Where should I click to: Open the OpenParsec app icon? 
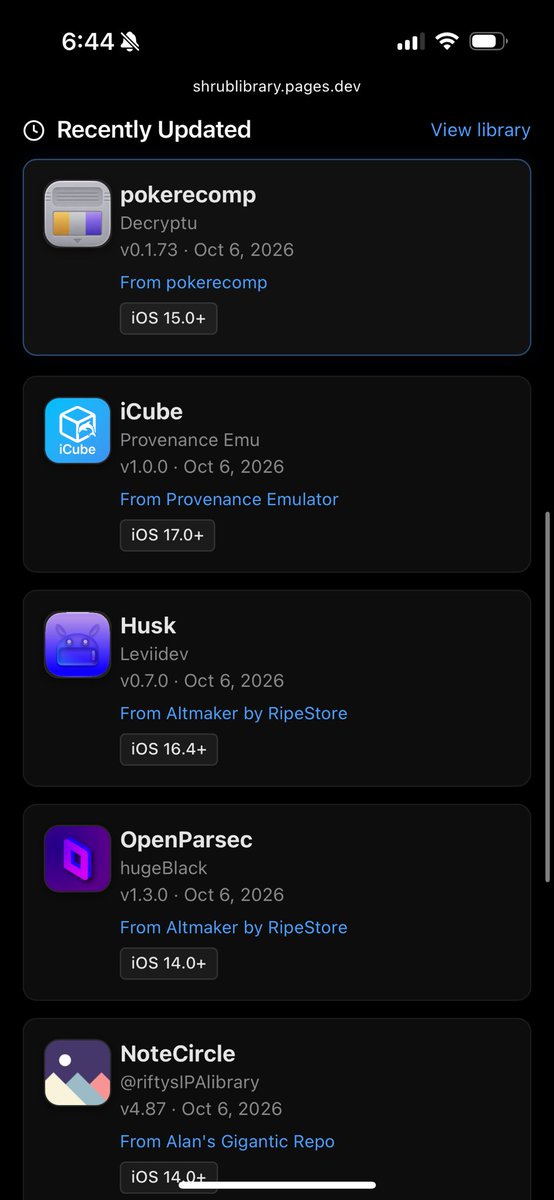click(78, 859)
